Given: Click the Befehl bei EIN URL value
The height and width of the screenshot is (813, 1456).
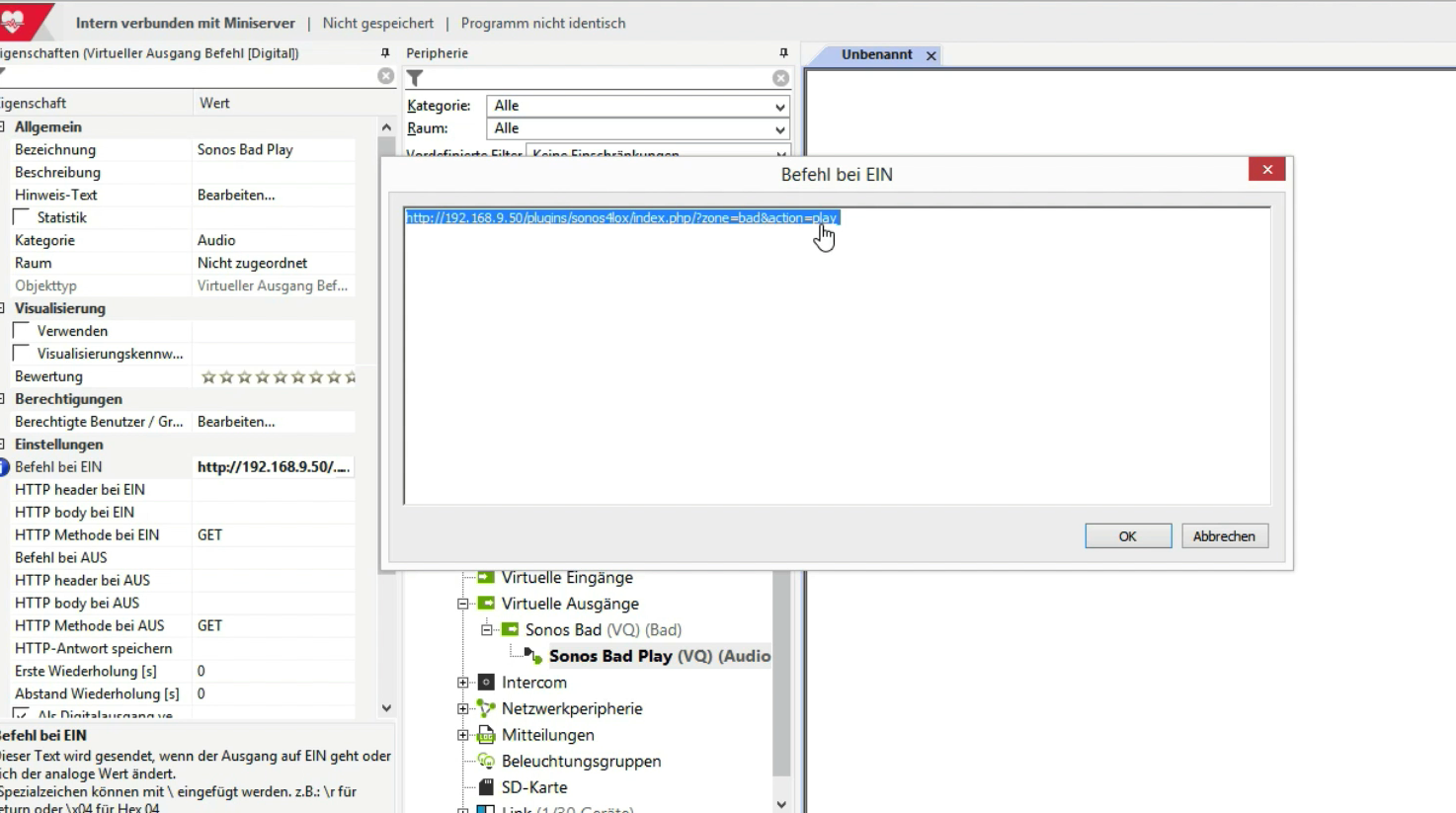Looking at the screenshot, I should tap(274, 467).
